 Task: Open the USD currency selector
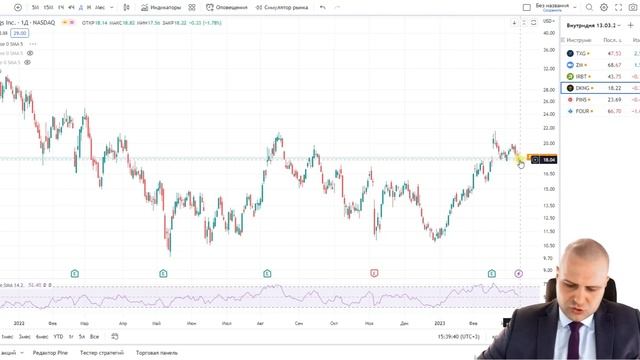[x=549, y=21]
